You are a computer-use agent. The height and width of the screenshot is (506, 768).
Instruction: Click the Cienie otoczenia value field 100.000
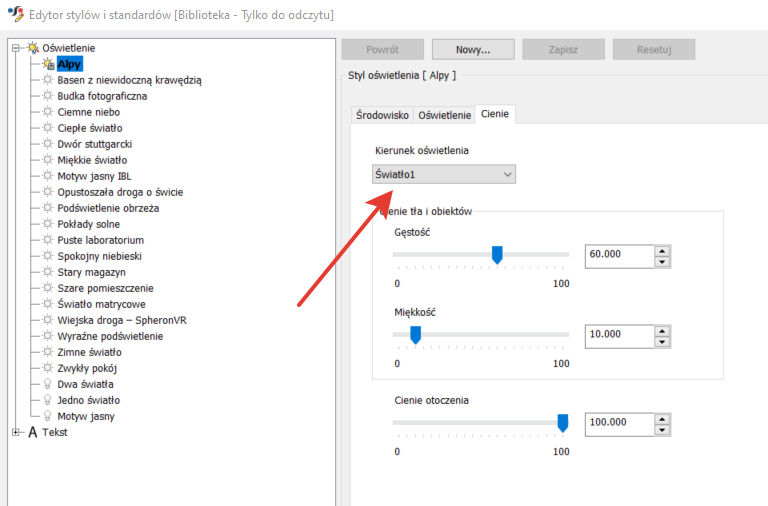coord(620,424)
